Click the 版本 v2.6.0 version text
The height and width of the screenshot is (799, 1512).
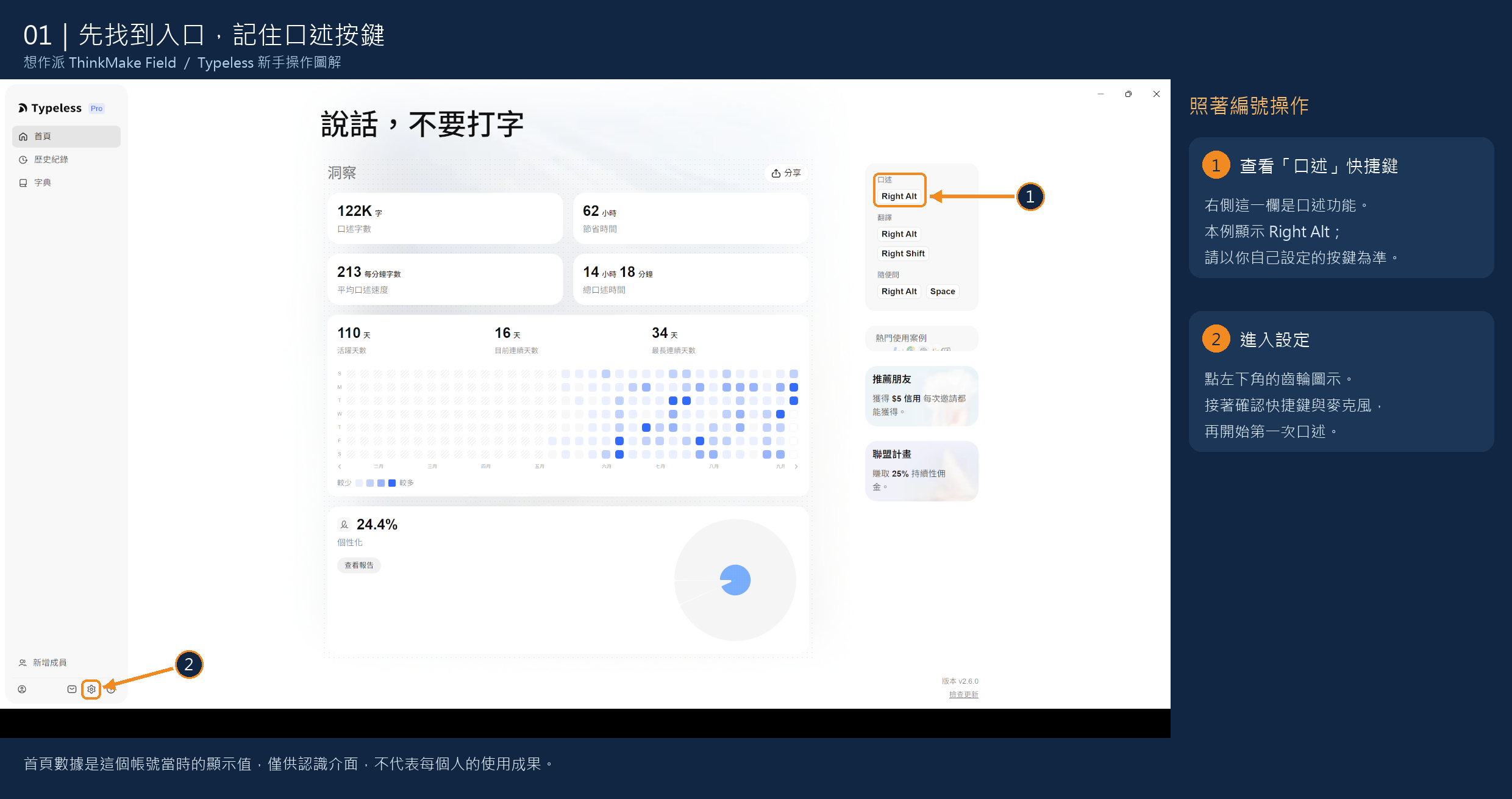(x=960, y=681)
